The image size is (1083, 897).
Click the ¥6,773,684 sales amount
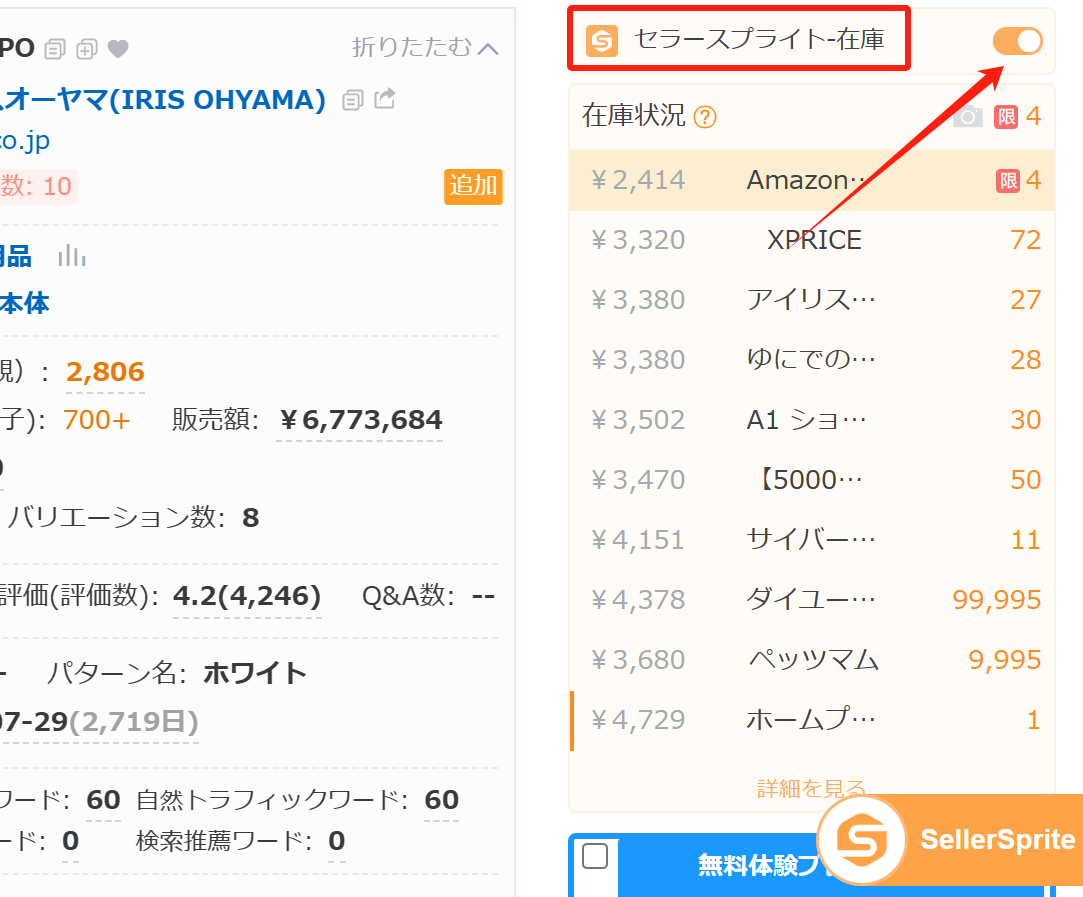tap(360, 420)
